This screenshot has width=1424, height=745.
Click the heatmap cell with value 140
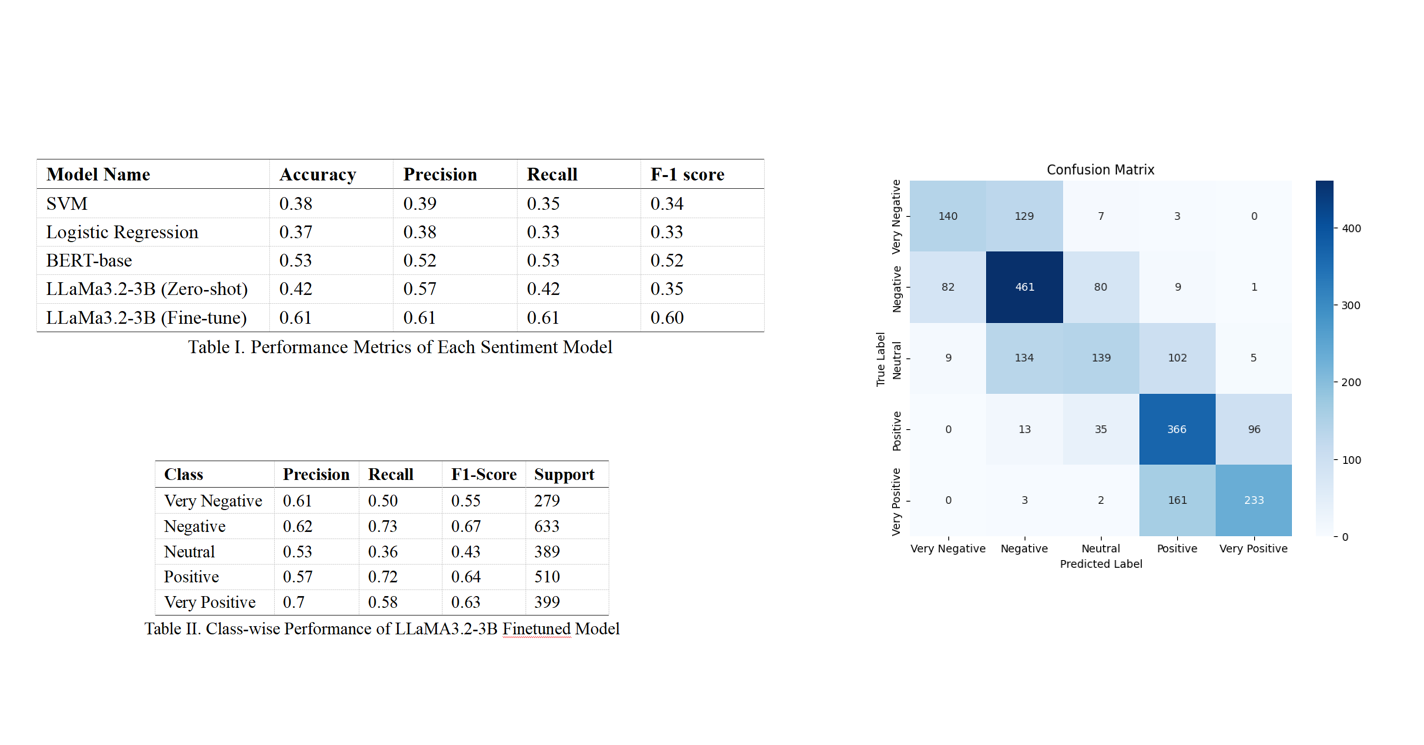coord(948,216)
